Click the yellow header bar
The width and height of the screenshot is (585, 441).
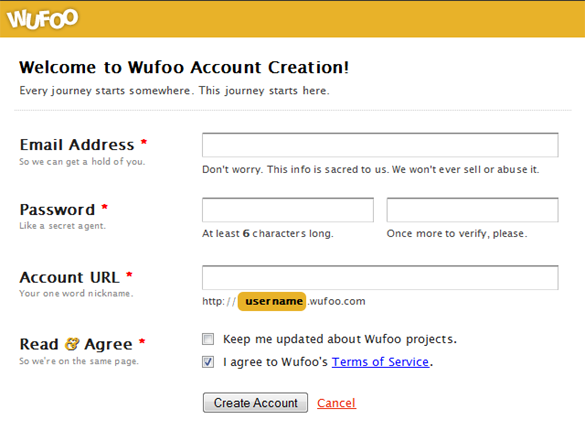pyautogui.click(x=292, y=19)
